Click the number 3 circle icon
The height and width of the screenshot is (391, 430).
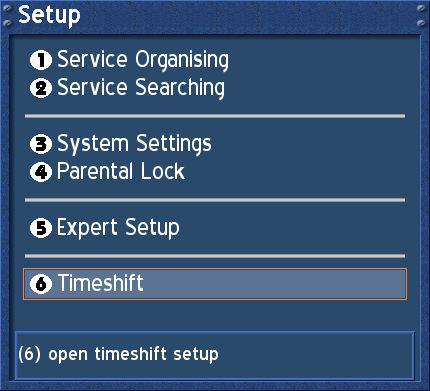tap(41, 144)
